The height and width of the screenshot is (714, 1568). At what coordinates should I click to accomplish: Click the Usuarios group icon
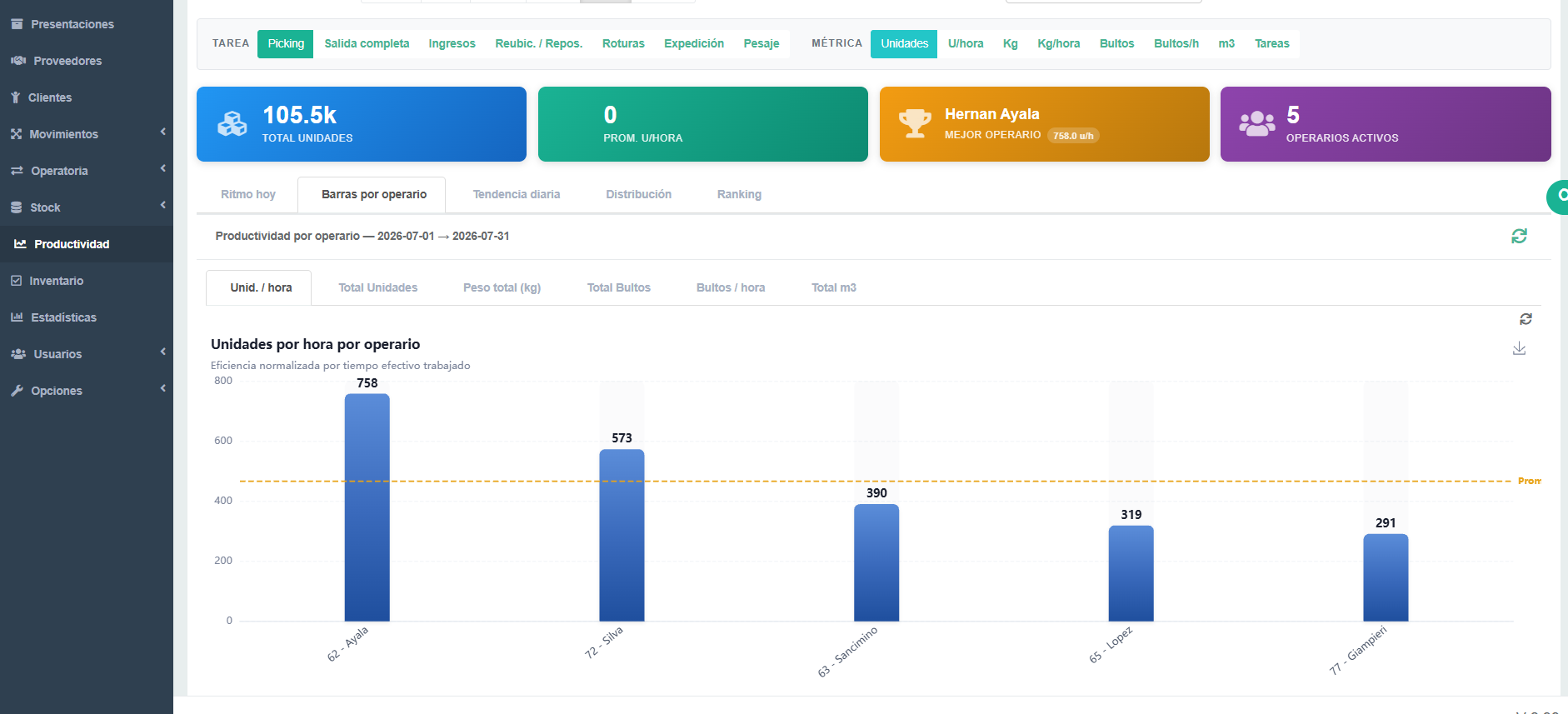pyautogui.click(x=18, y=354)
